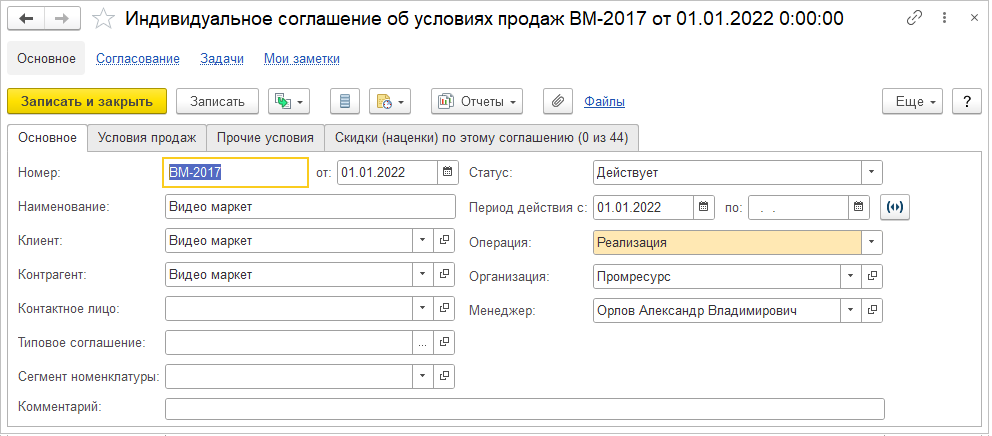992x436 pixels.
Task: Open the calendar for the document date
Action: tap(448, 172)
